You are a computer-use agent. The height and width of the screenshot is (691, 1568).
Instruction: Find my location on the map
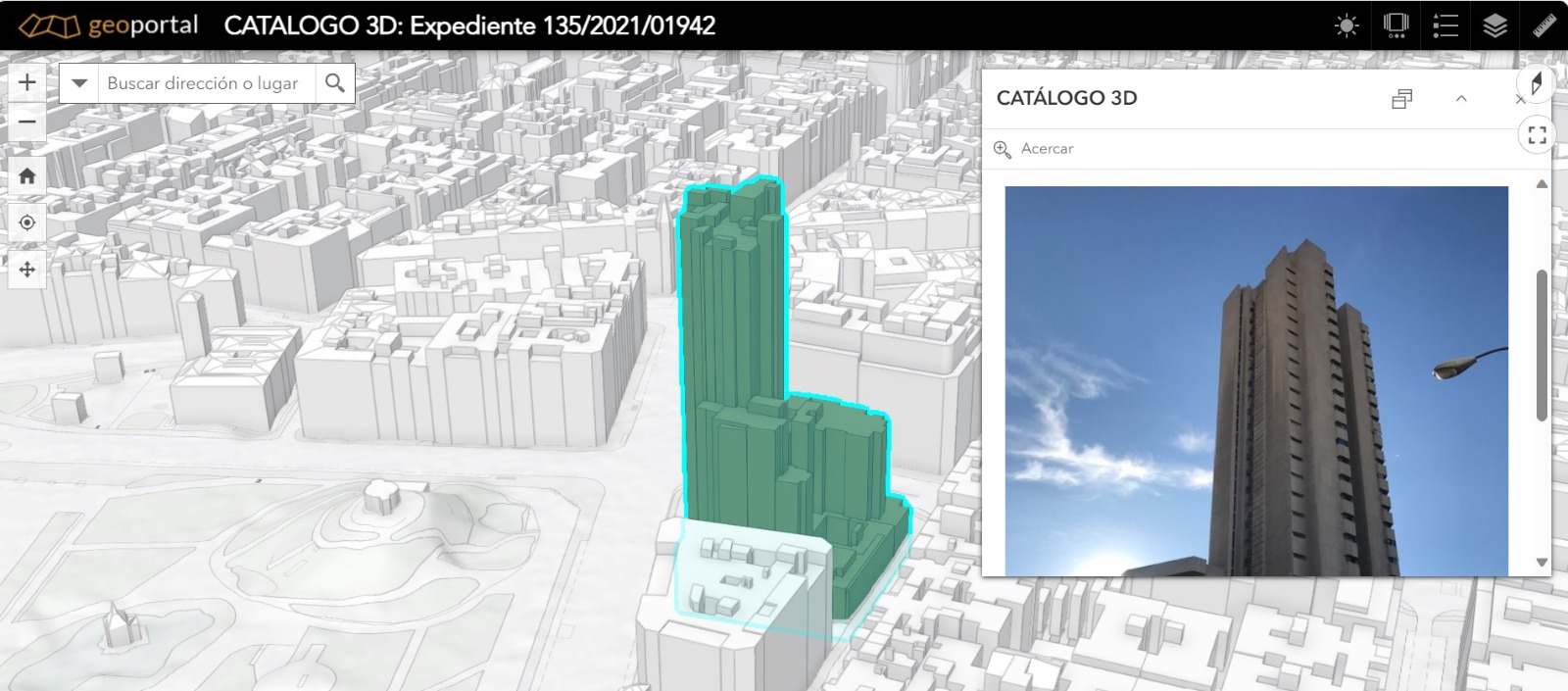tap(27, 222)
